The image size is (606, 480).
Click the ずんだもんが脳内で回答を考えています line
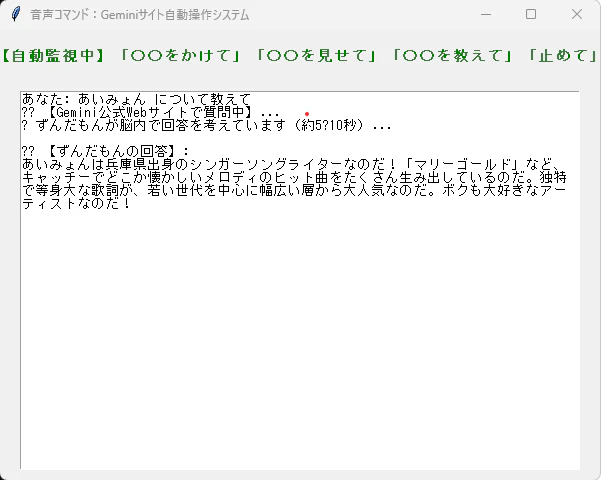point(207,125)
